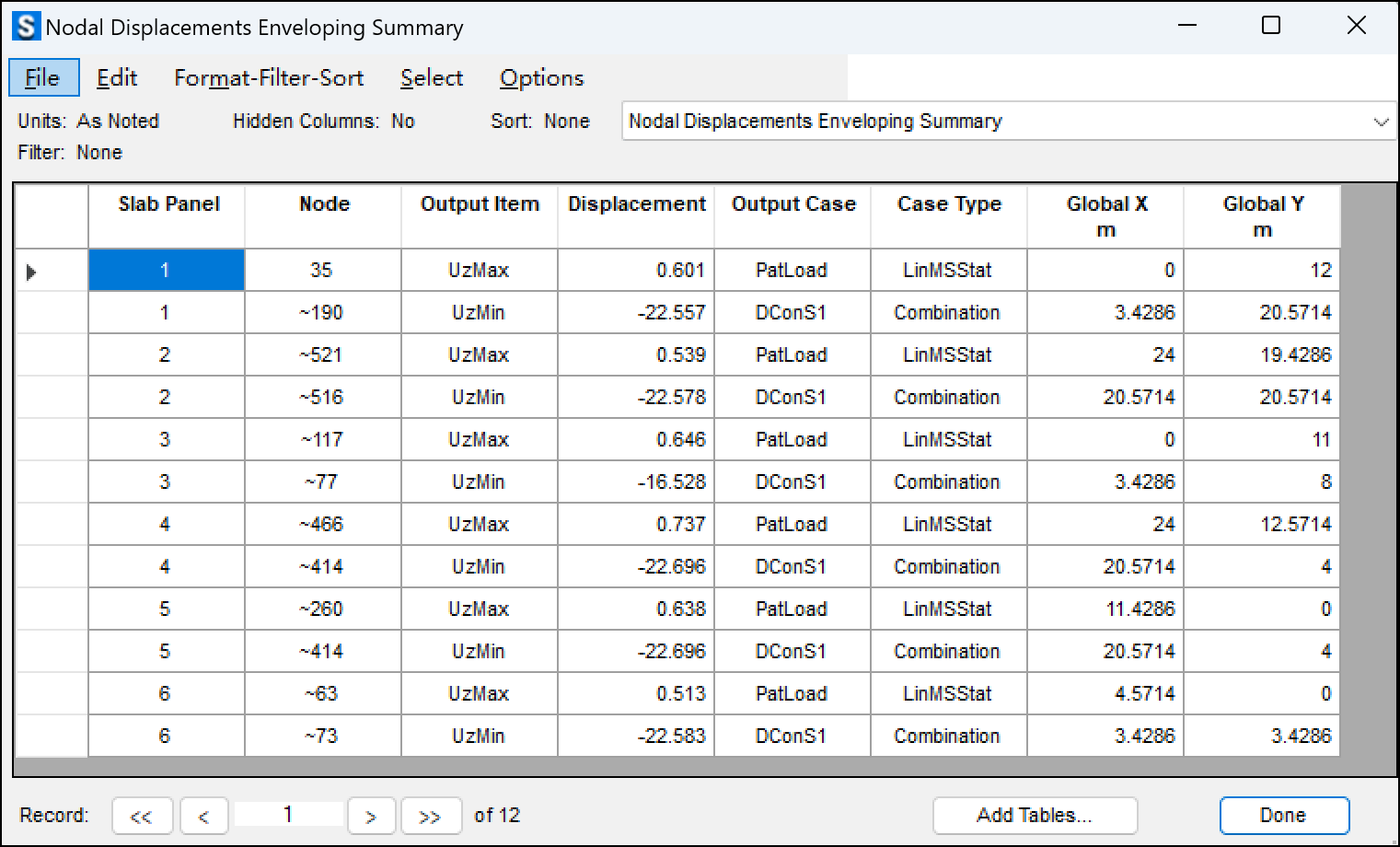Open the table selection dropdown

[1380, 122]
